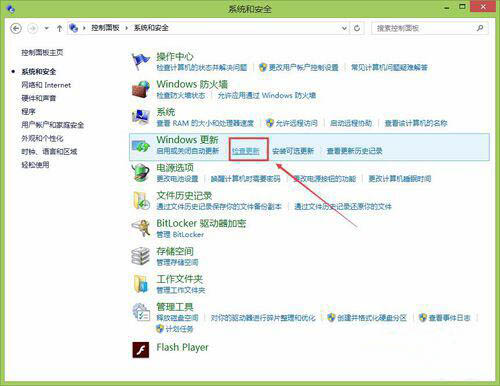The width and height of the screenshot is (500, 386).
Task: Open the 电源选项 battery icon
Action: pos(141,172)
